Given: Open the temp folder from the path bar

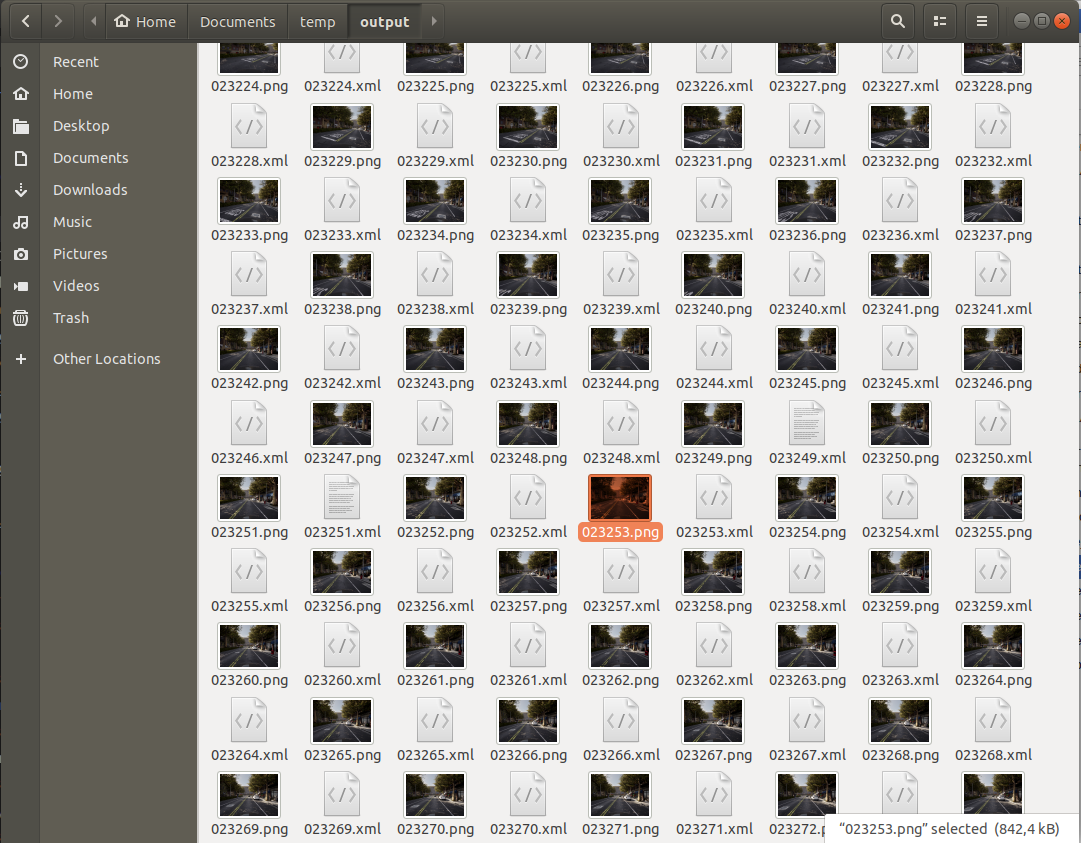Looking at the screenshot, I should 317,20.
